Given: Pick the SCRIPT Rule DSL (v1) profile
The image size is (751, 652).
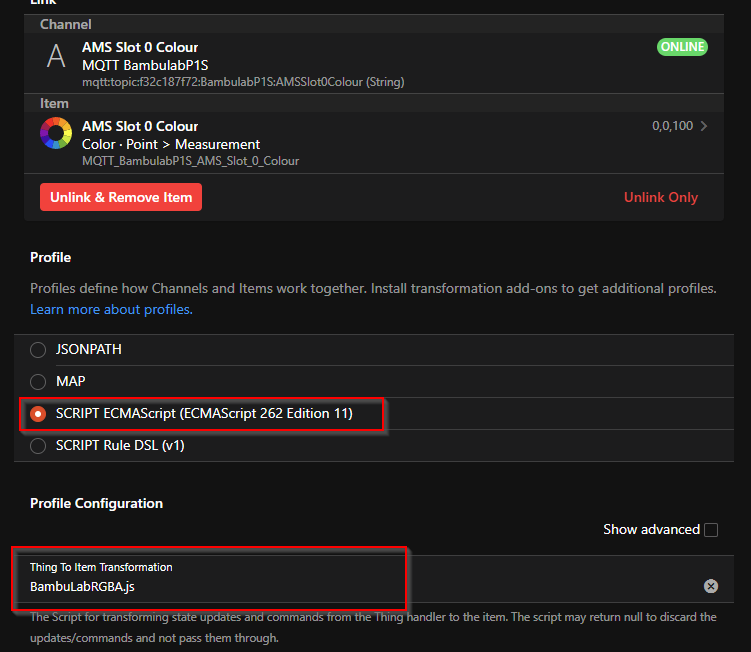Looking at the screenshot, I should pos(38,446).
